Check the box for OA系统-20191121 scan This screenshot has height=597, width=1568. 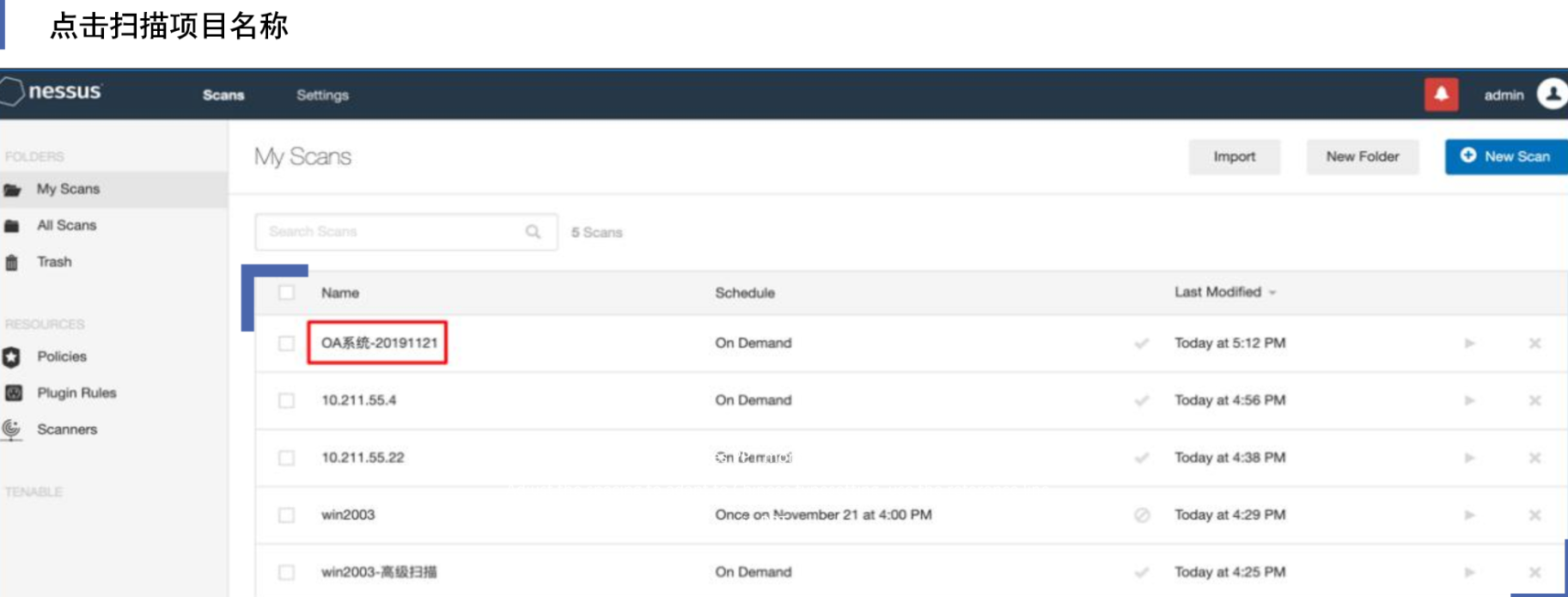(x=286, y=344)
